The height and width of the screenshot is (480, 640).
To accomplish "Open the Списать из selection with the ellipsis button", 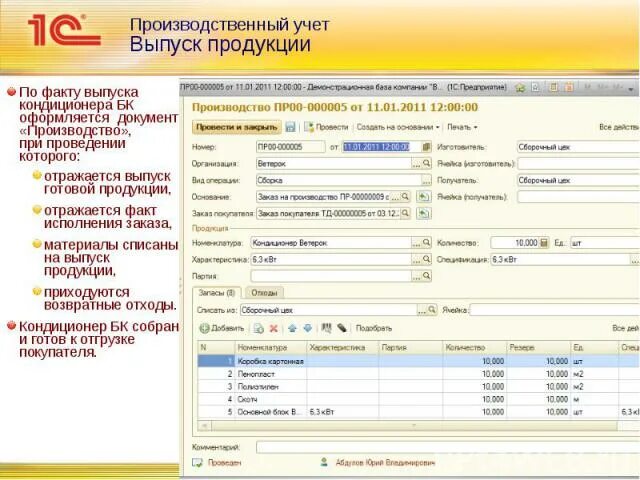I will click(x=422, y=310).
